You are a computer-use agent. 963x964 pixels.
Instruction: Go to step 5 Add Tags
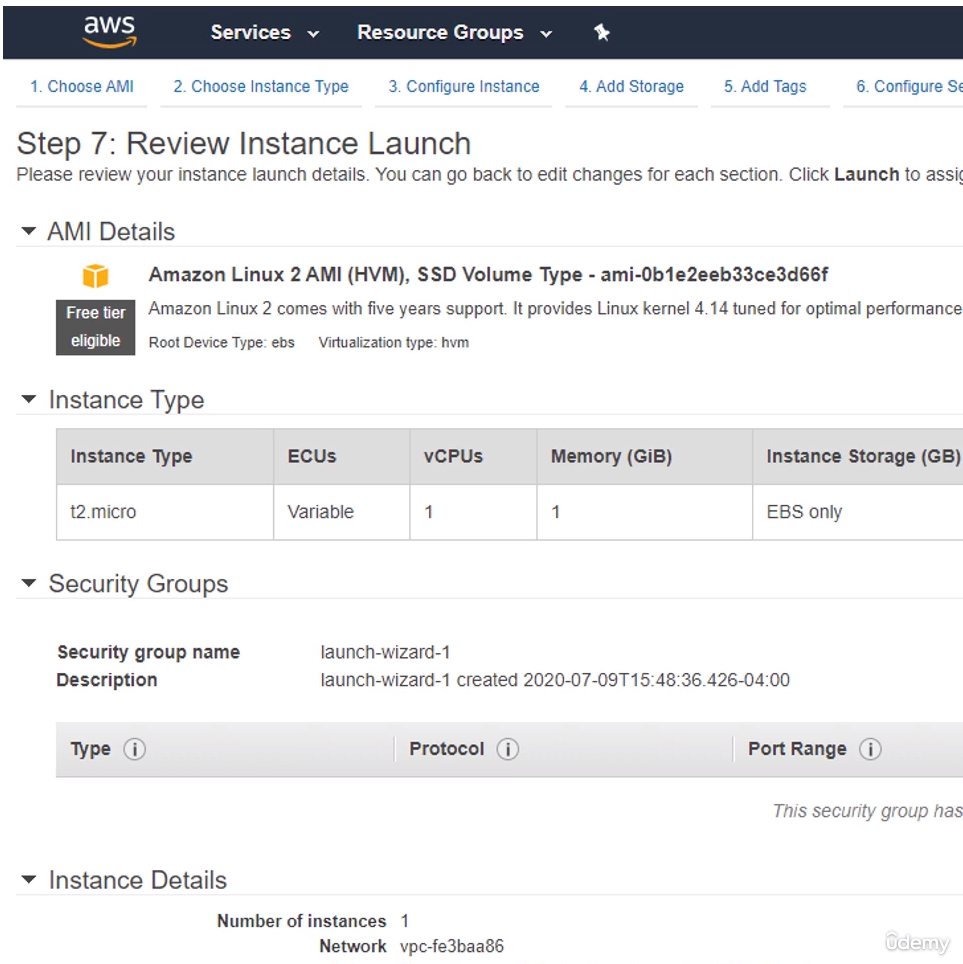click(x=765, y=87)
